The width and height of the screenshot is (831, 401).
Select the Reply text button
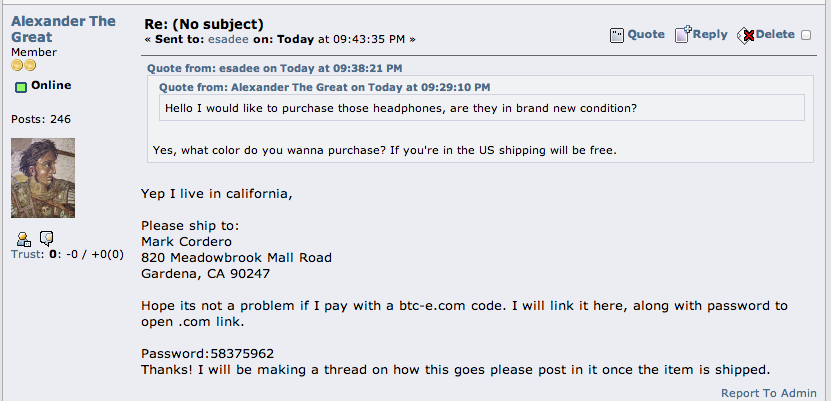coord(710,34)
